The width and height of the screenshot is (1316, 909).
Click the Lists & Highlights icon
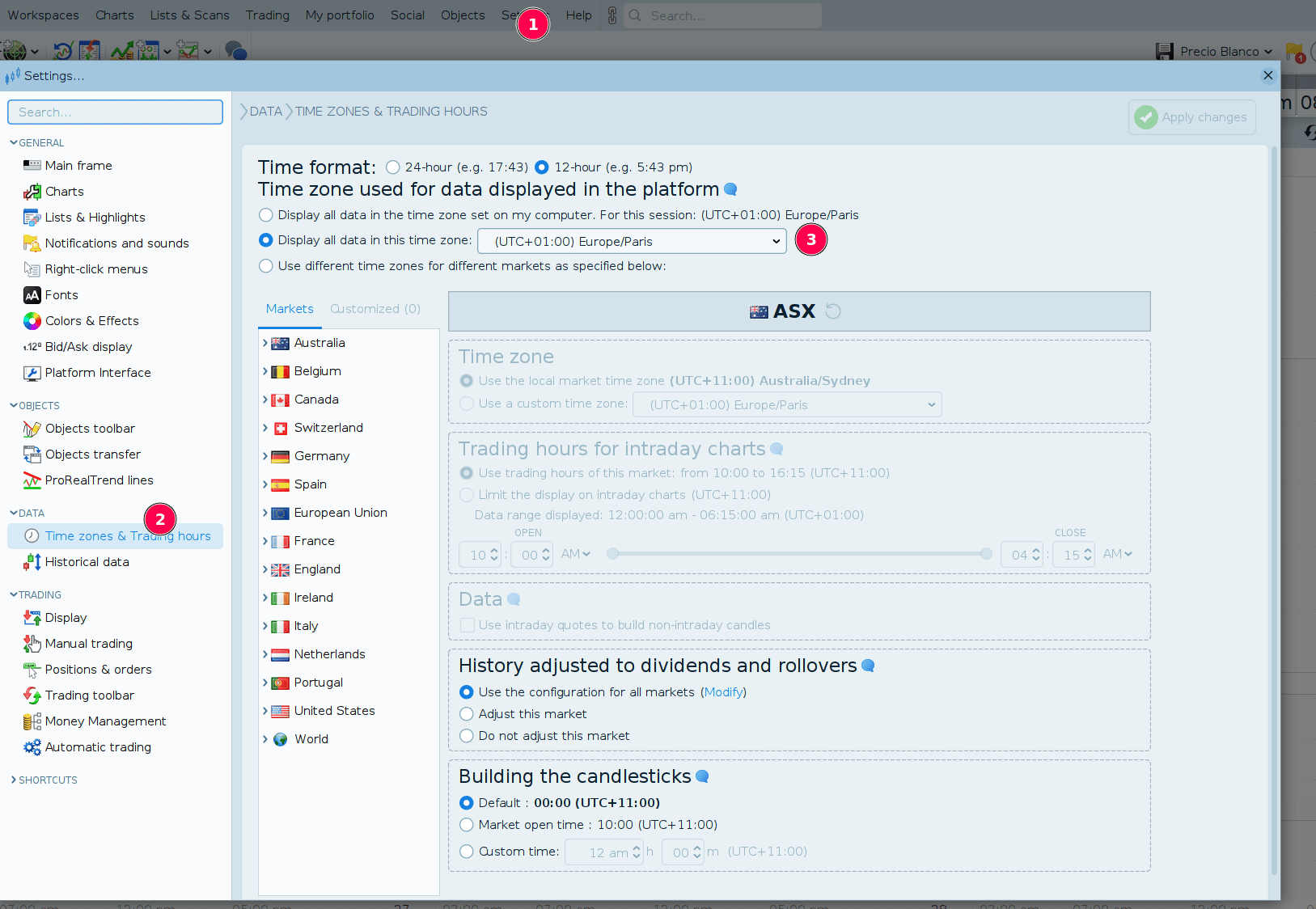pyautogui.click(x=32, y=218)
